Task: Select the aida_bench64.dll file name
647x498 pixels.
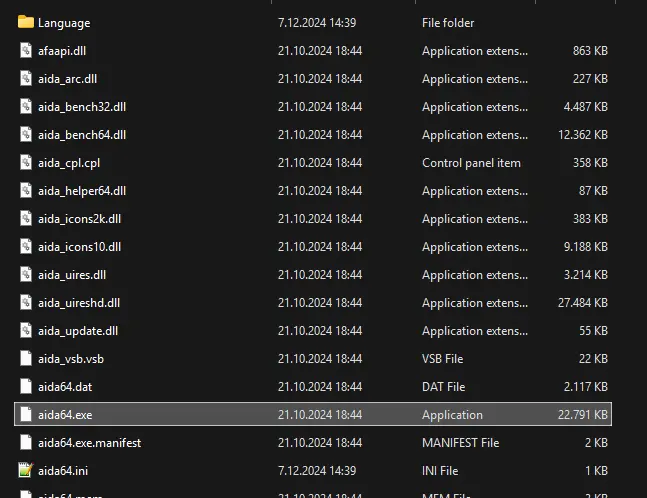Action: pos(82,135)
